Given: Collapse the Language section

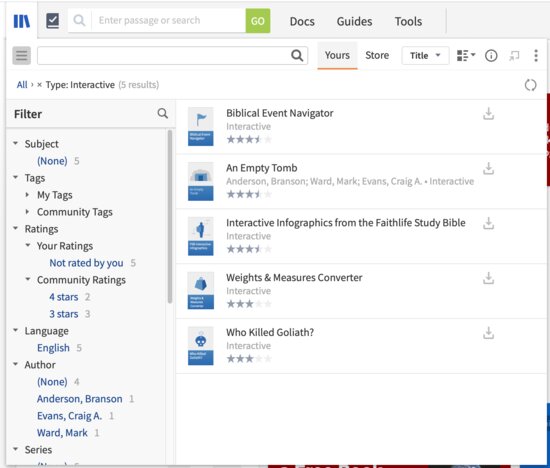Looking at the screenshot, I should click(x=15, y=330).
